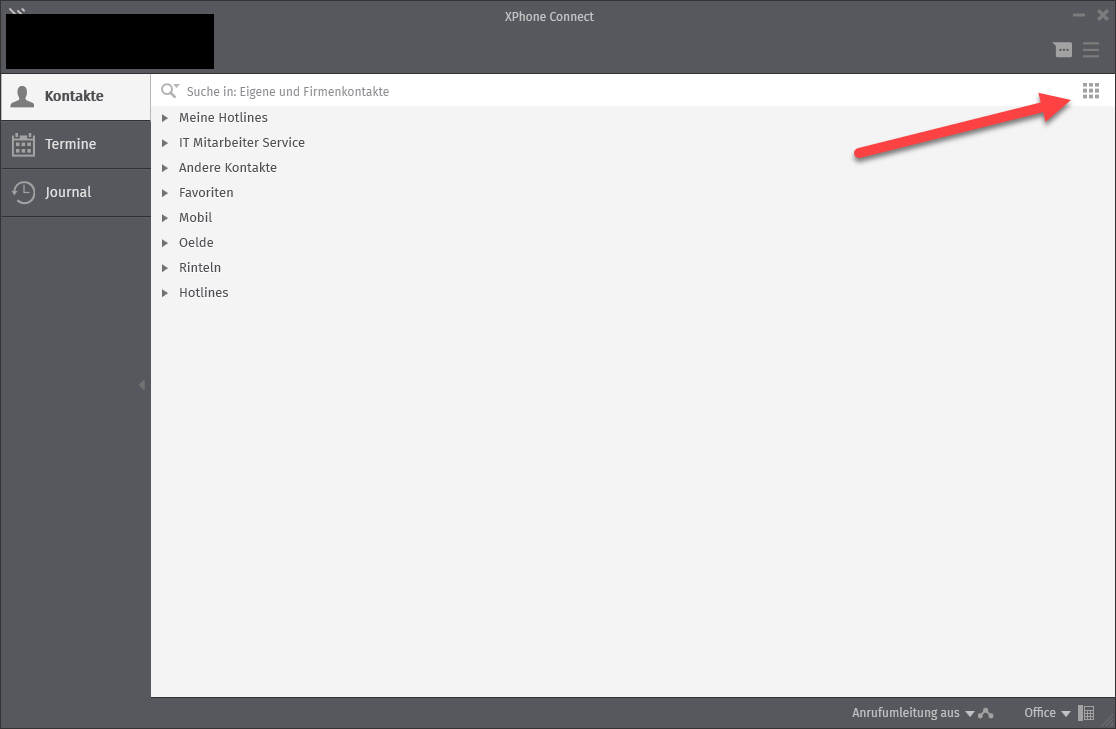The width and height of the screenshot is (1116, 729).
Task: Click the desk phone device icon
Action: tap(1087, 713)
